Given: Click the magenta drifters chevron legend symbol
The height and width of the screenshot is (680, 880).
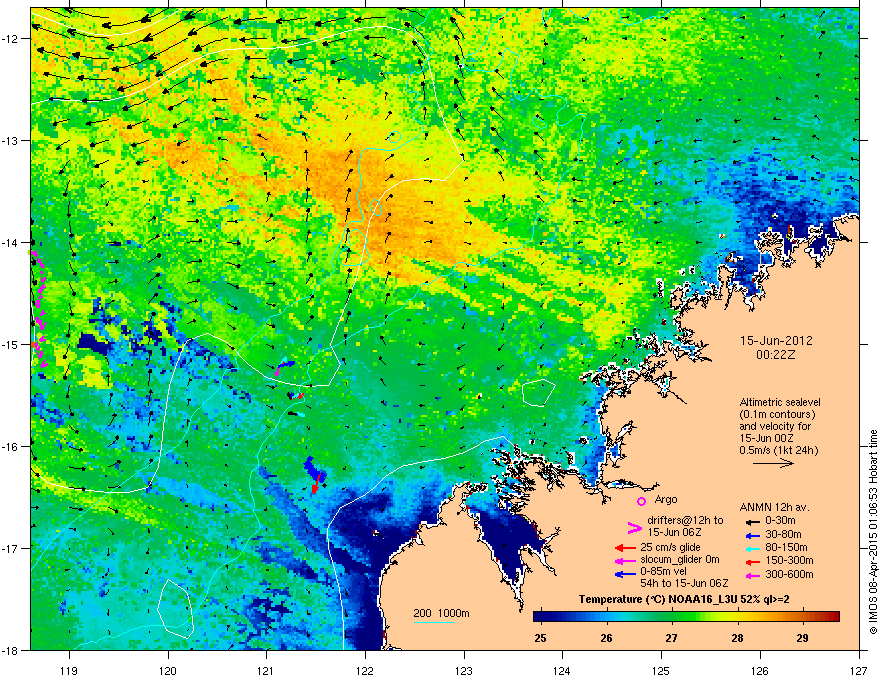Looking at the screenshot, I should (x=634, y=528).
